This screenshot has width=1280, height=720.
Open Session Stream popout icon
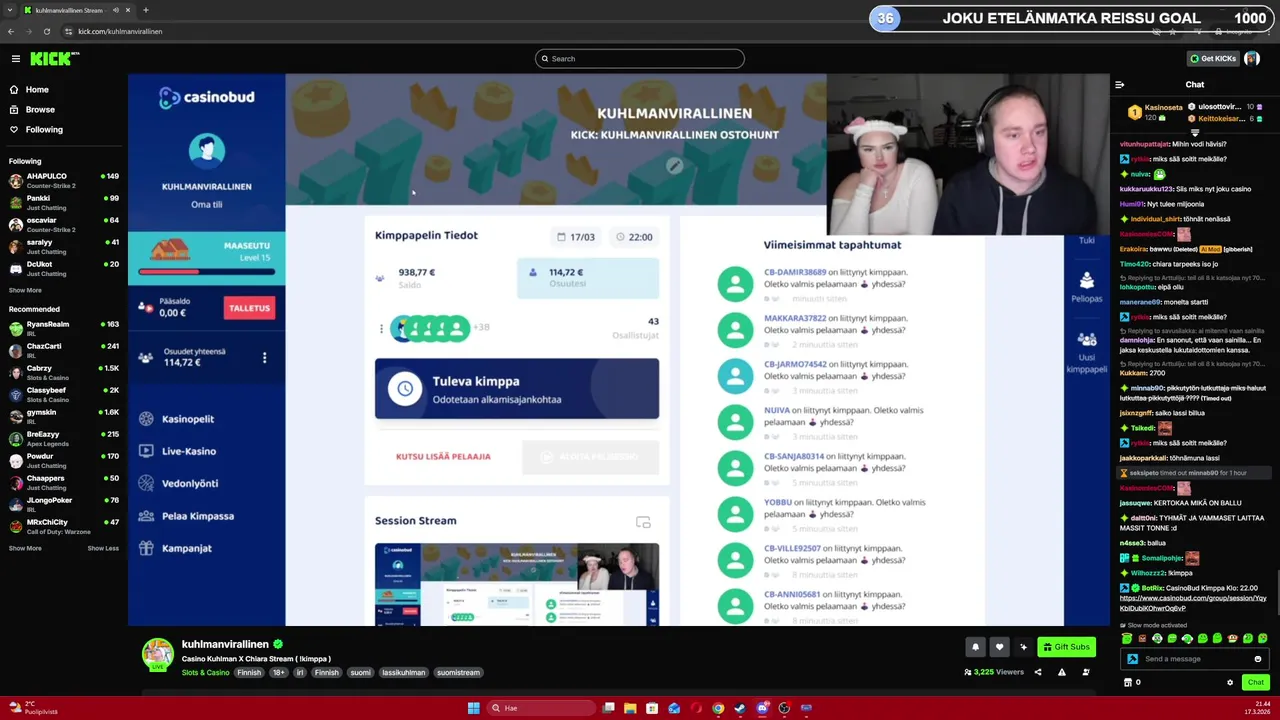(x=643, y=522)
